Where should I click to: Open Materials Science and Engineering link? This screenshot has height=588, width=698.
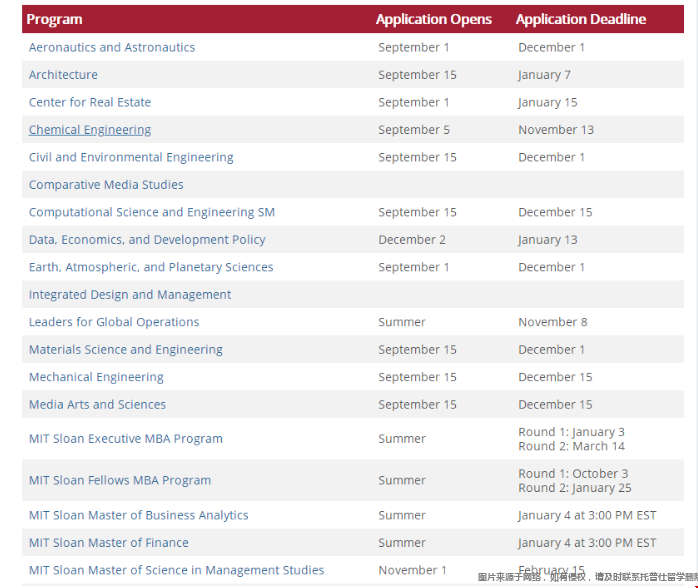pyautogui.click(x=126, y=349)
